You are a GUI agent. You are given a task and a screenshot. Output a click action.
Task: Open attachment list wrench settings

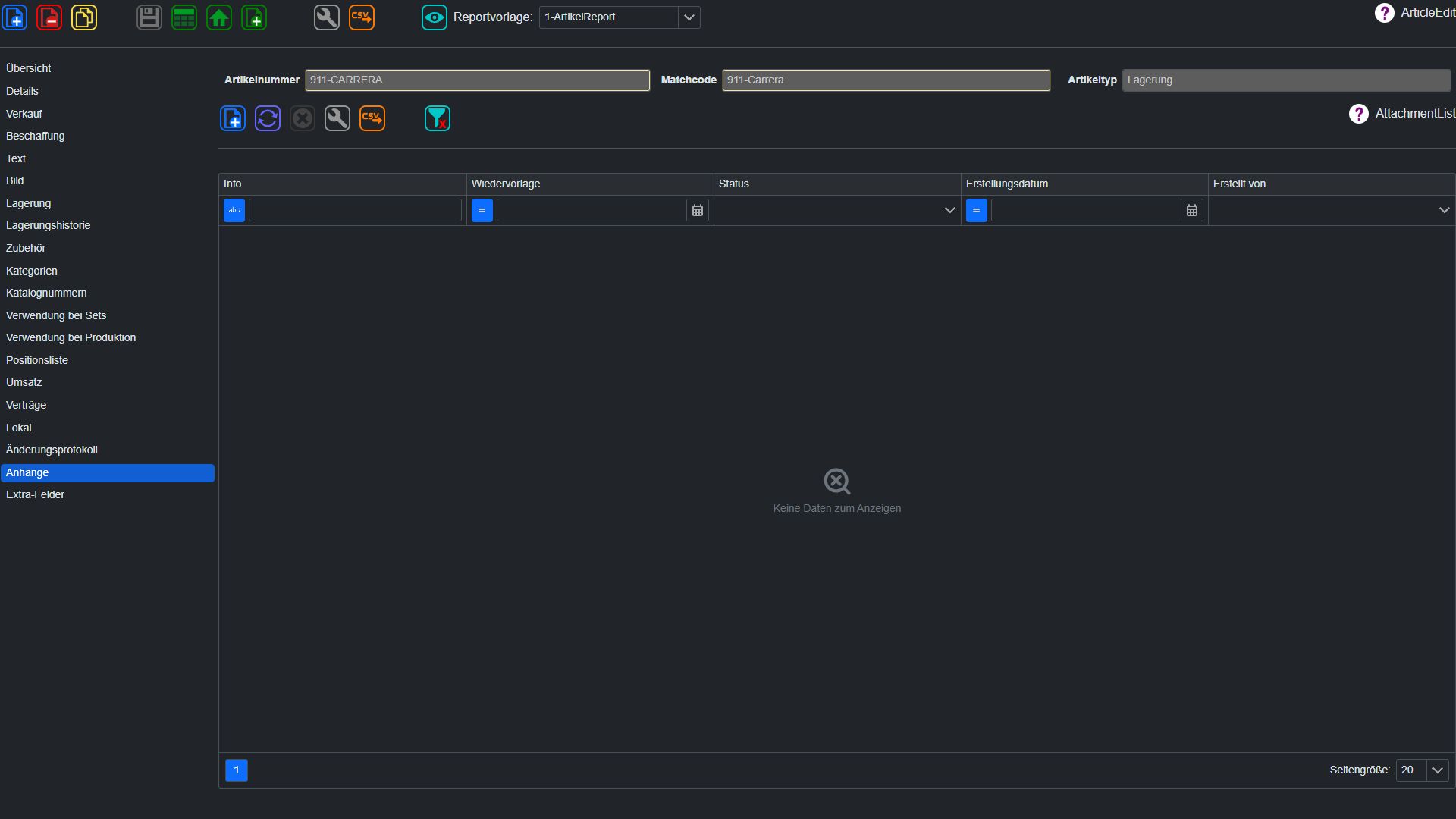pyautogui.click(x=337, y=118)
